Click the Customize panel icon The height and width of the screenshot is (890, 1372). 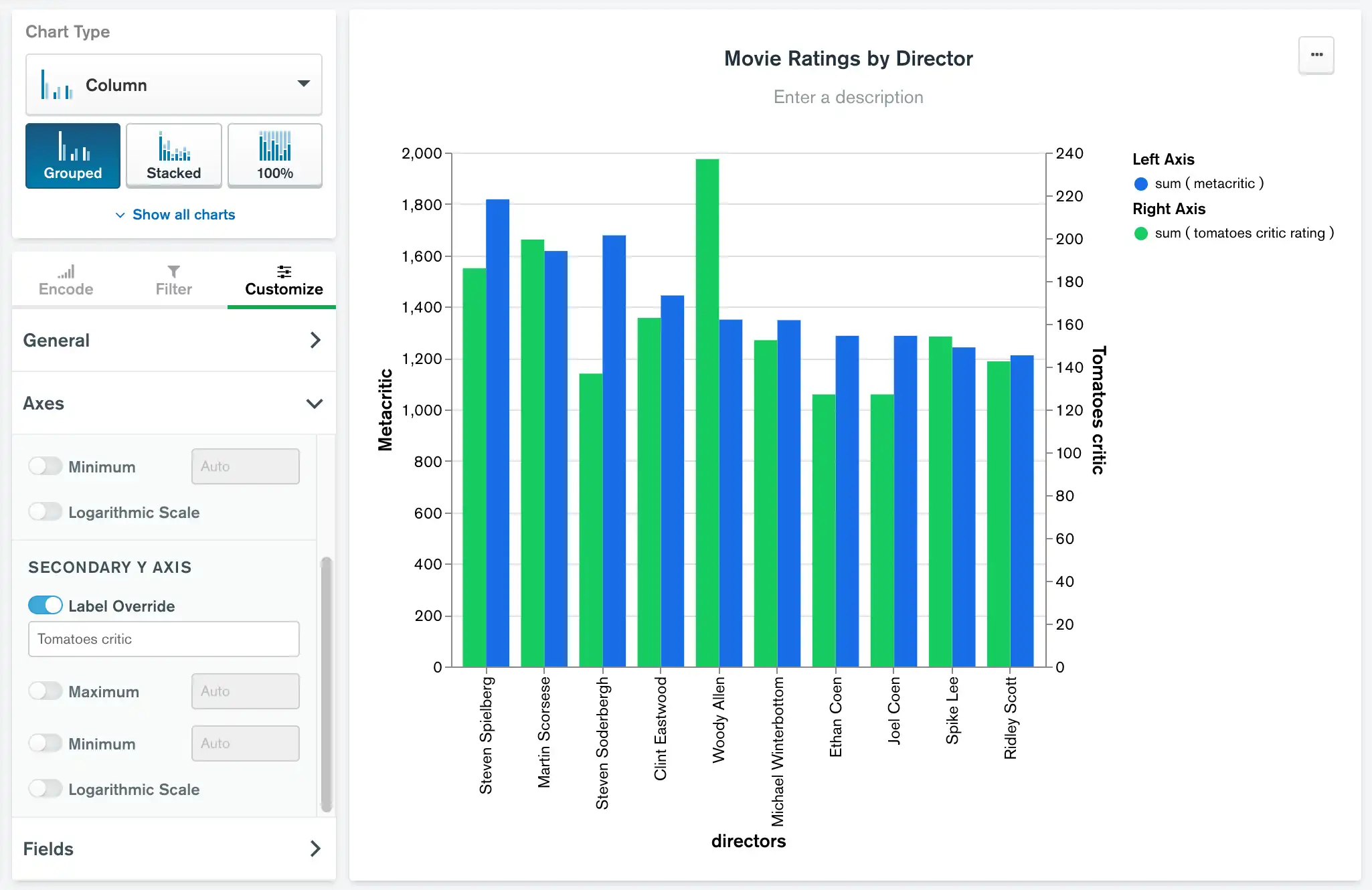[283, 269]
